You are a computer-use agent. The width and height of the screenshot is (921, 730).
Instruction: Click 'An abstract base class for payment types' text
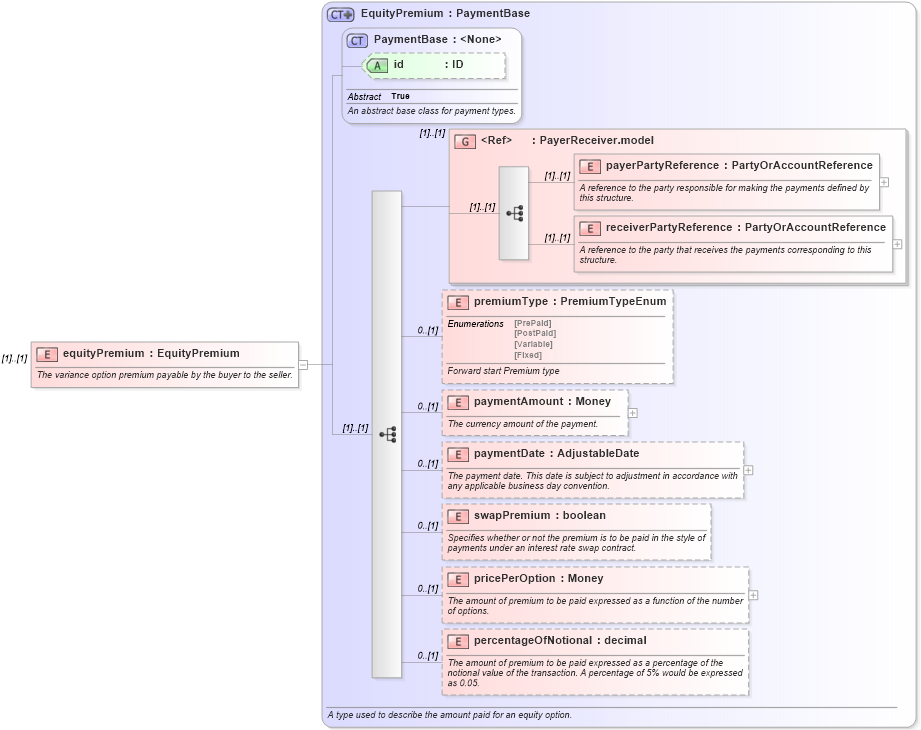[x=431, y=111]
